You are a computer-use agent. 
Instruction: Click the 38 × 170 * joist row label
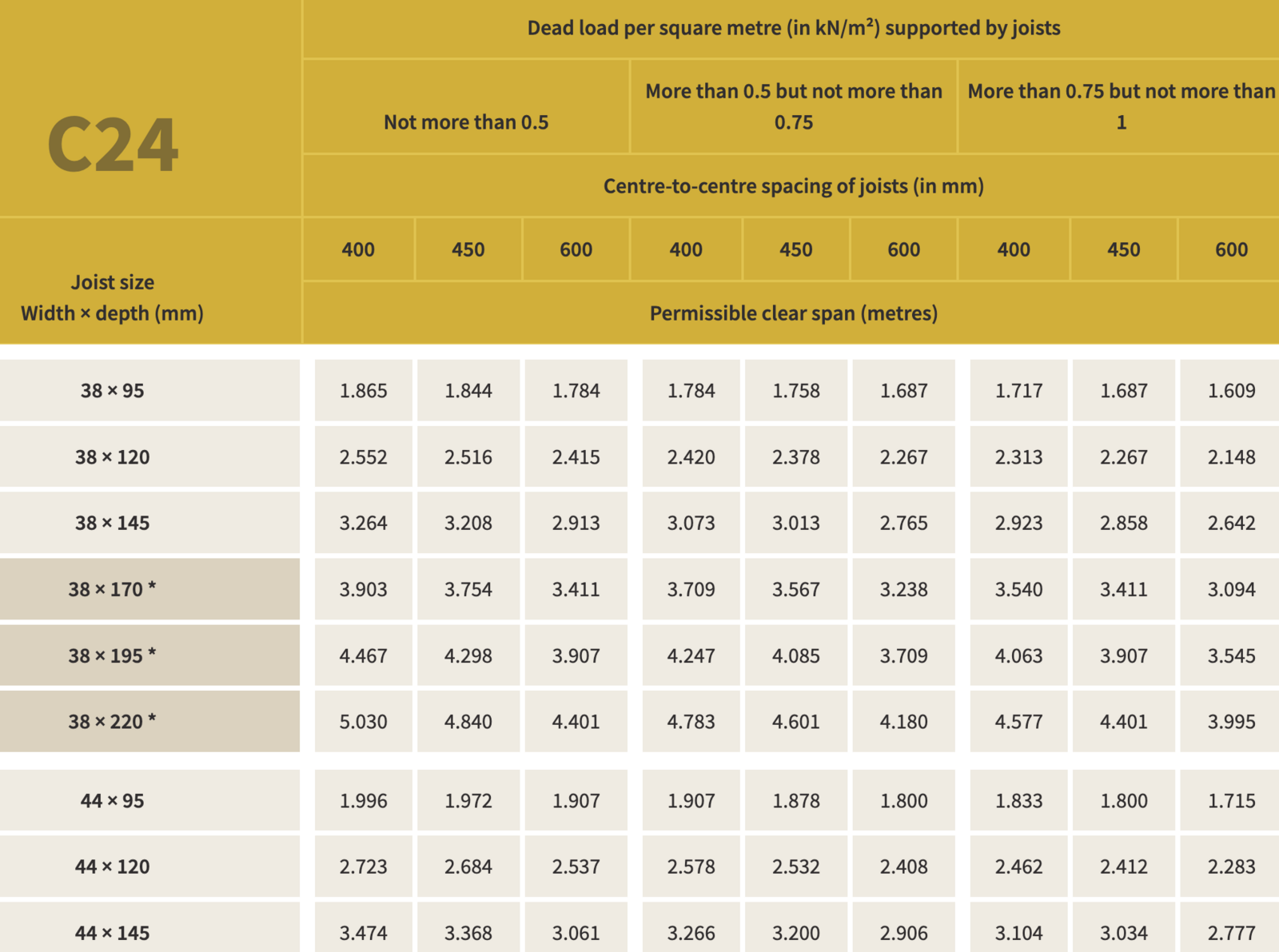113,590
